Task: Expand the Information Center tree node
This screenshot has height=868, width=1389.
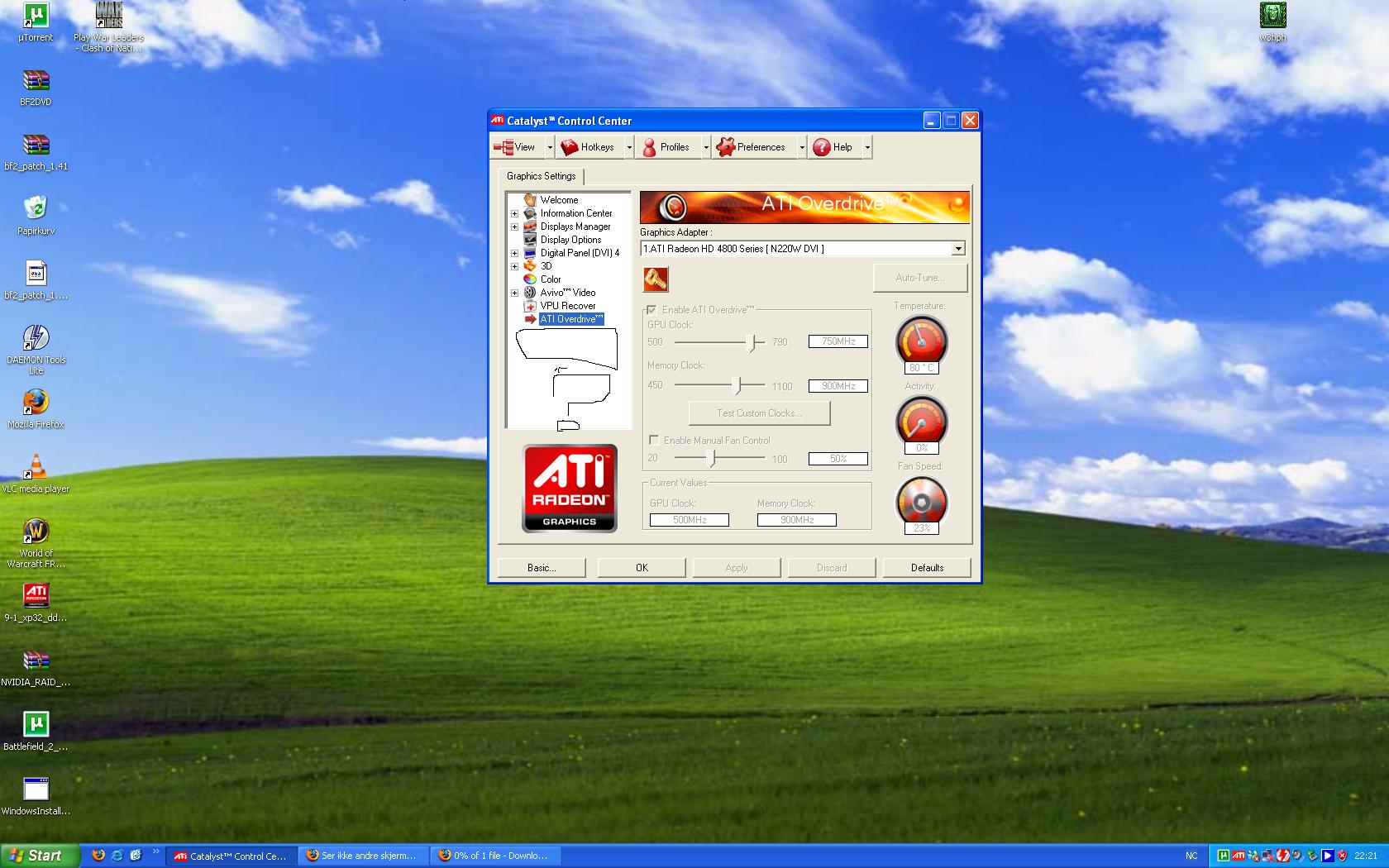Action: tap(514, 213)
